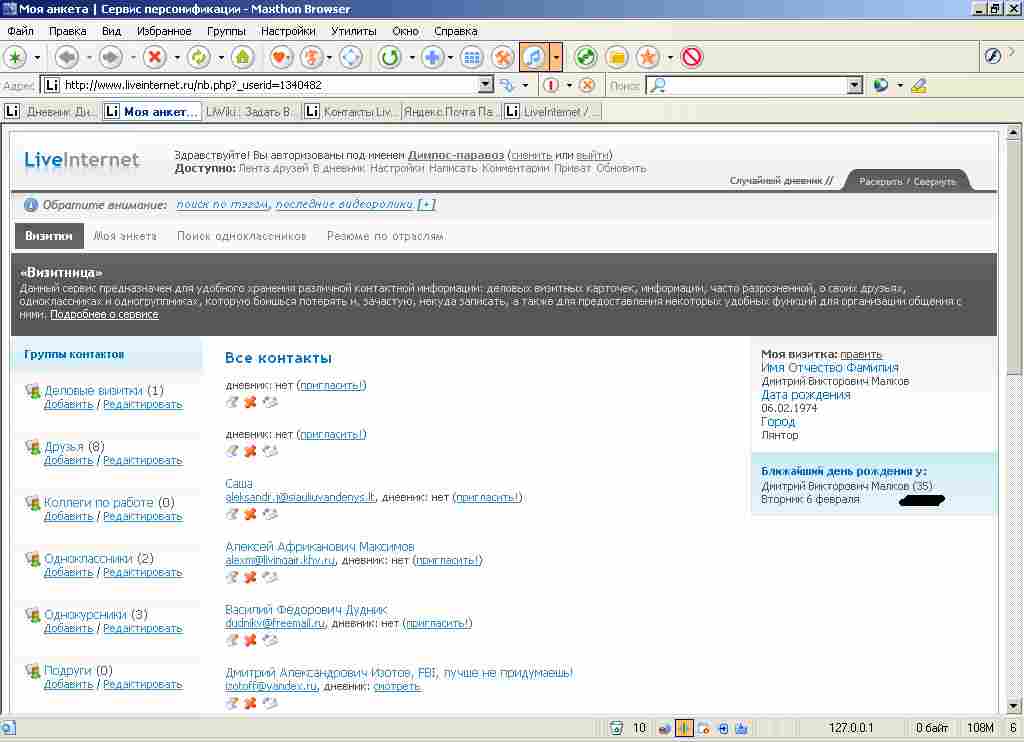The image size is (1024, 742).
Task: Open the Утилиты menu
Action: 353,31
